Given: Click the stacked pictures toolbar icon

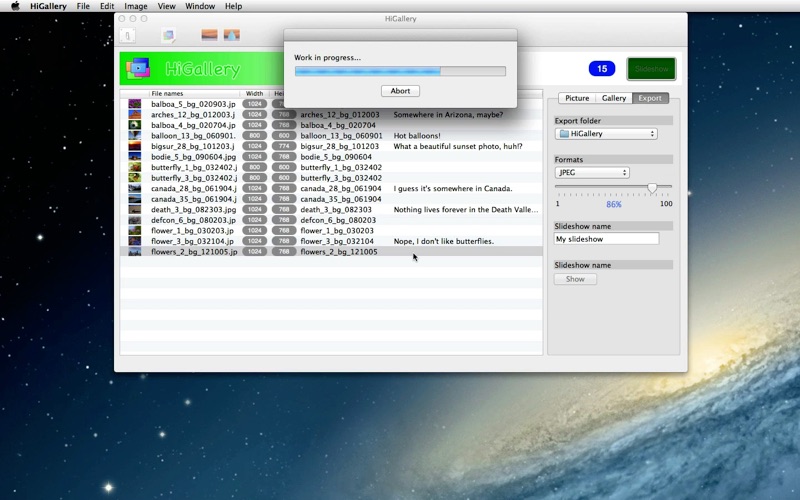Looking at the screenshot, I should click(168, 36).
